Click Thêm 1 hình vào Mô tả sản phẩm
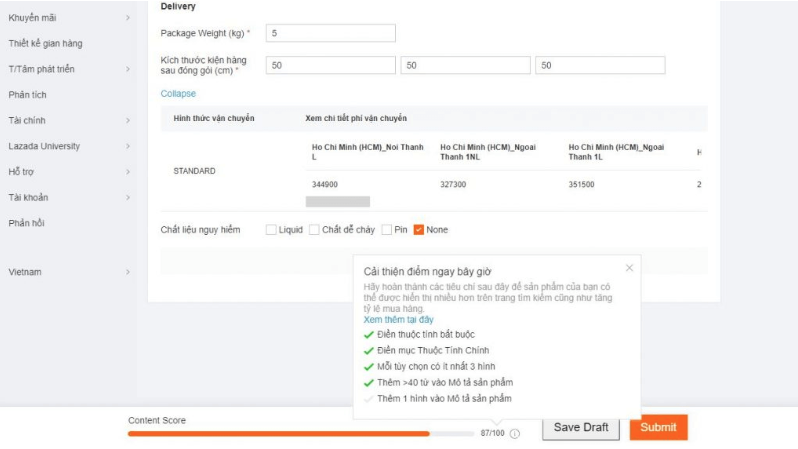Image resolution: width=798 pixels, height=449 pixels. (x=444, y=399)
